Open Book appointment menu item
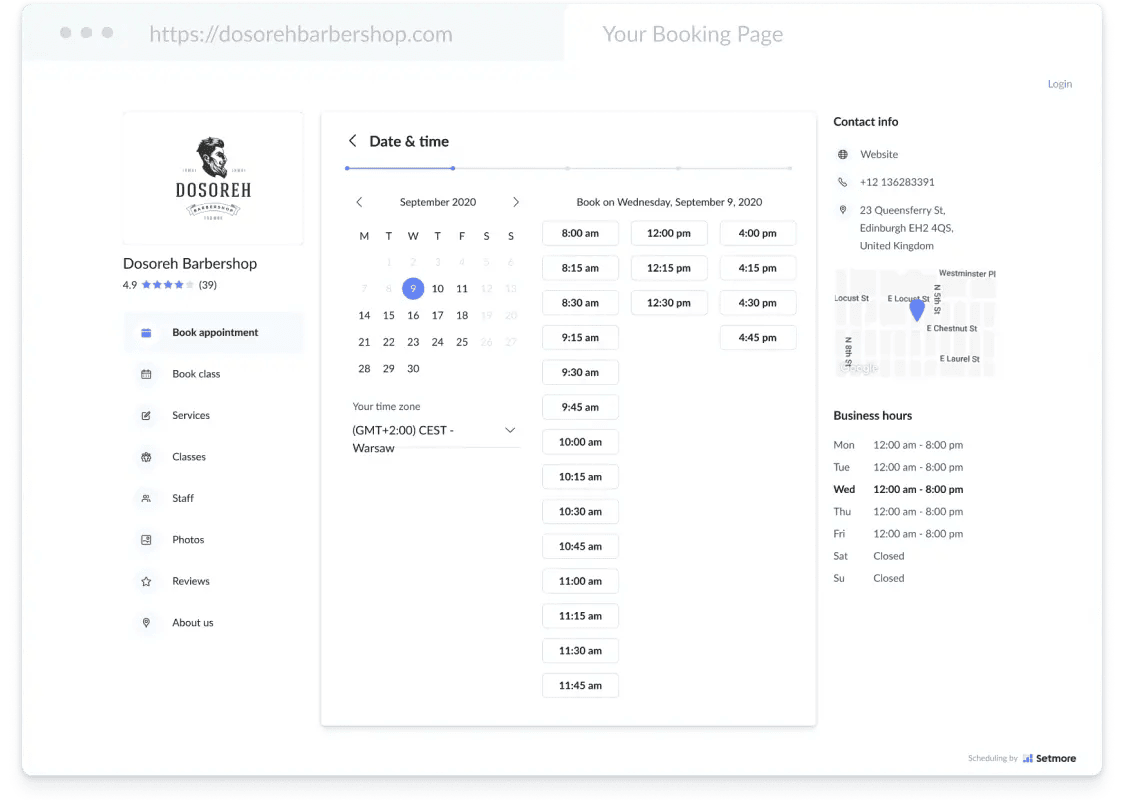This screenshot has width=1122, height=800. (x=213, y=333)
